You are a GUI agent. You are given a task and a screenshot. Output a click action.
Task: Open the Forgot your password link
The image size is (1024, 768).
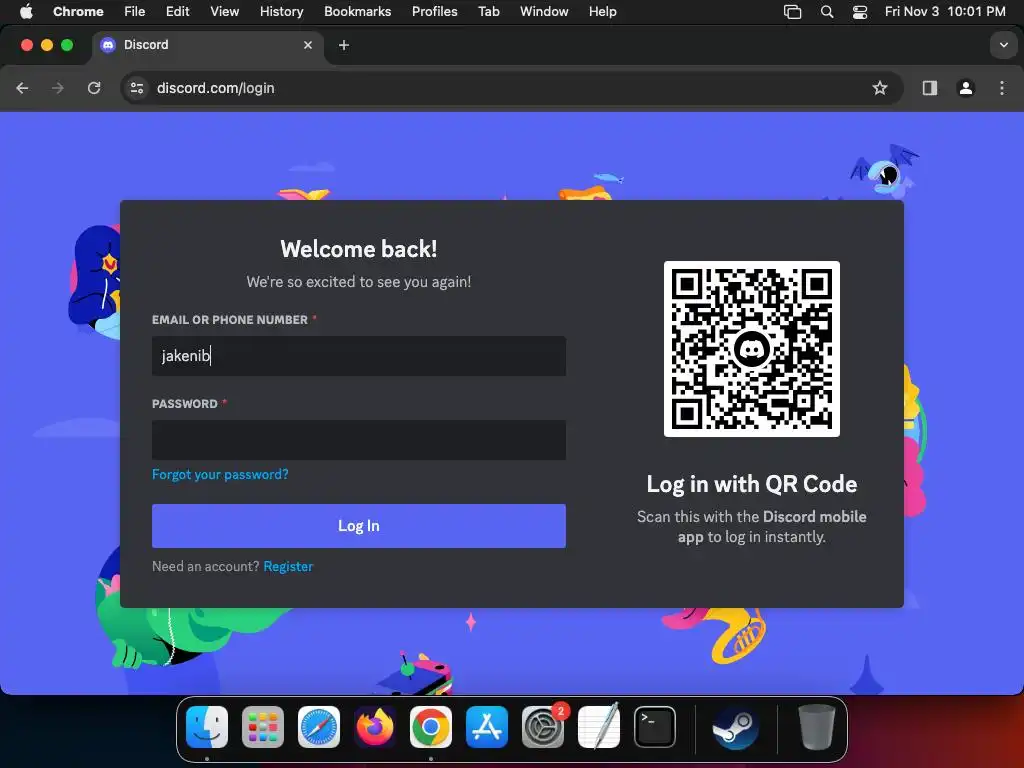220,475
